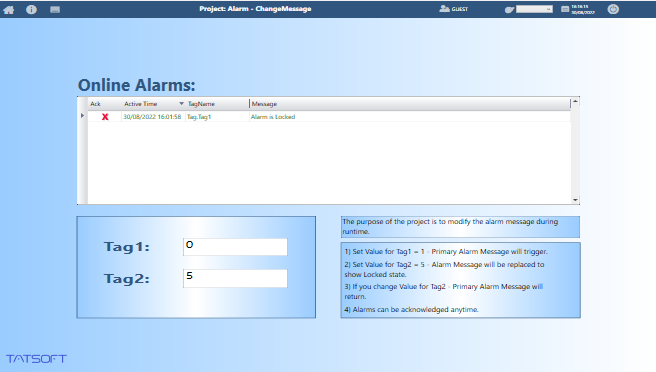Click the power shutdown icon
The width and height of the screenshot is (656, 372).
click(x=613, y=9)
